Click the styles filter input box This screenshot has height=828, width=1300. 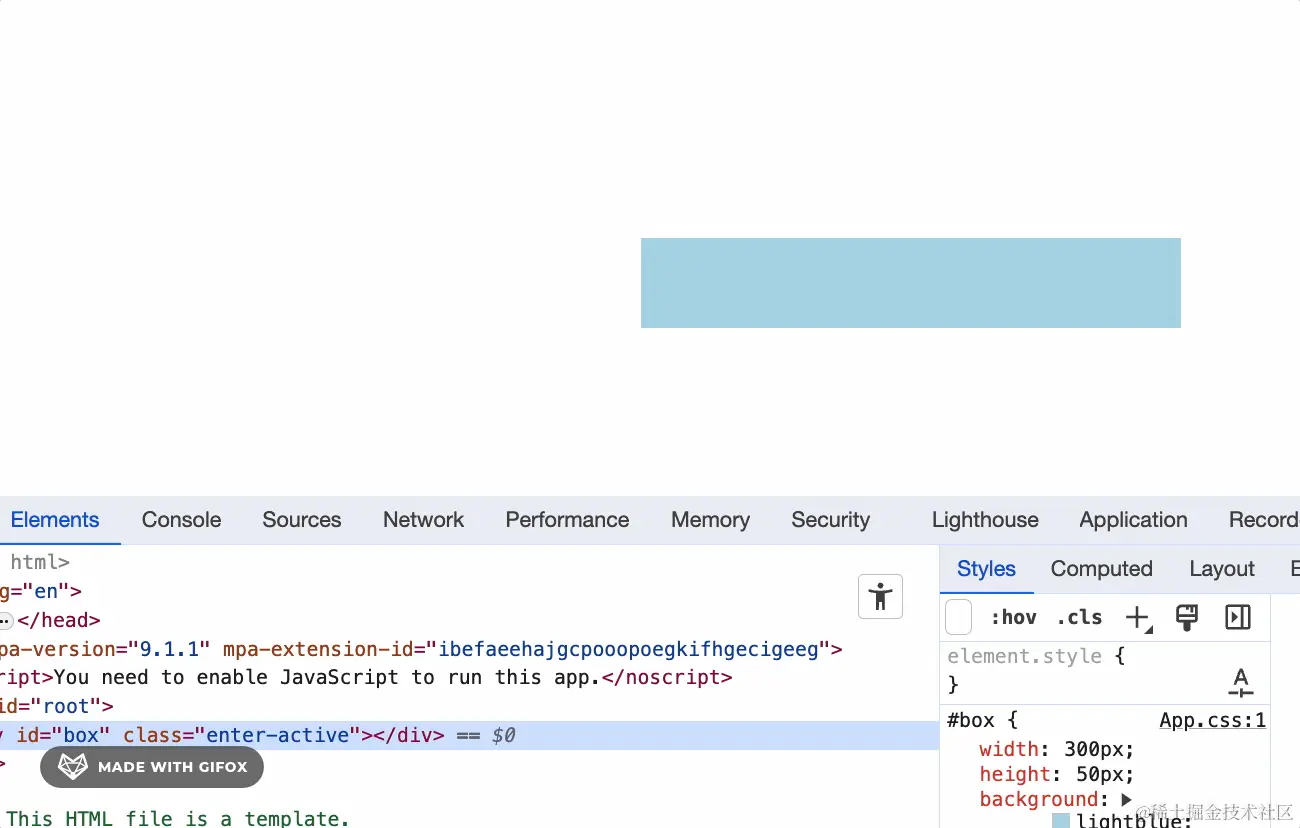pos(958,617)
